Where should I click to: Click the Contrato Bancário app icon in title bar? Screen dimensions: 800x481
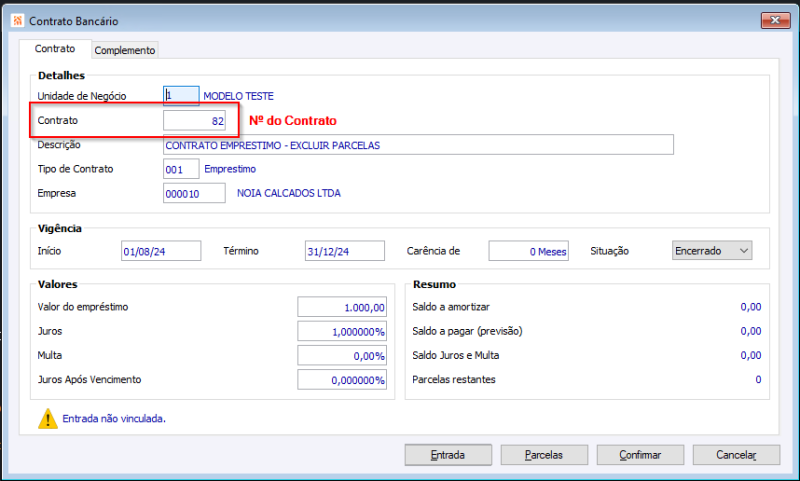18,20
